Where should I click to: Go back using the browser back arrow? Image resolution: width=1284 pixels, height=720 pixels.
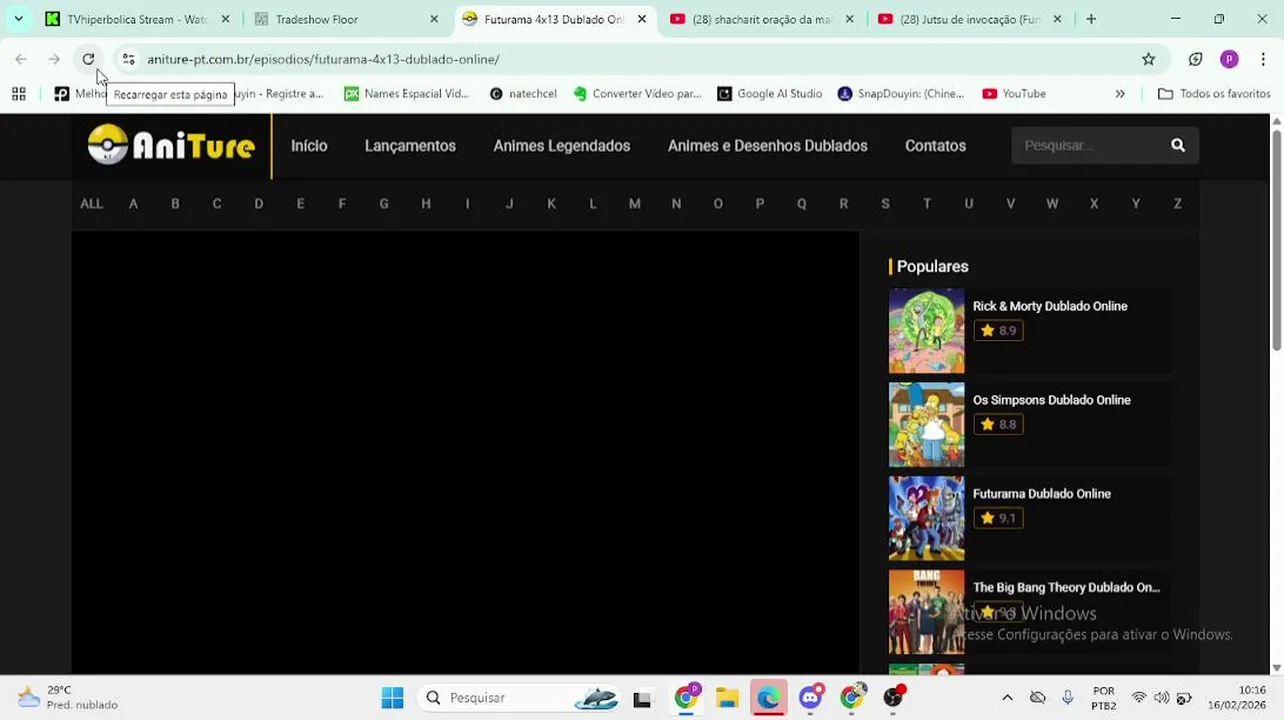[x=21, y=59]
